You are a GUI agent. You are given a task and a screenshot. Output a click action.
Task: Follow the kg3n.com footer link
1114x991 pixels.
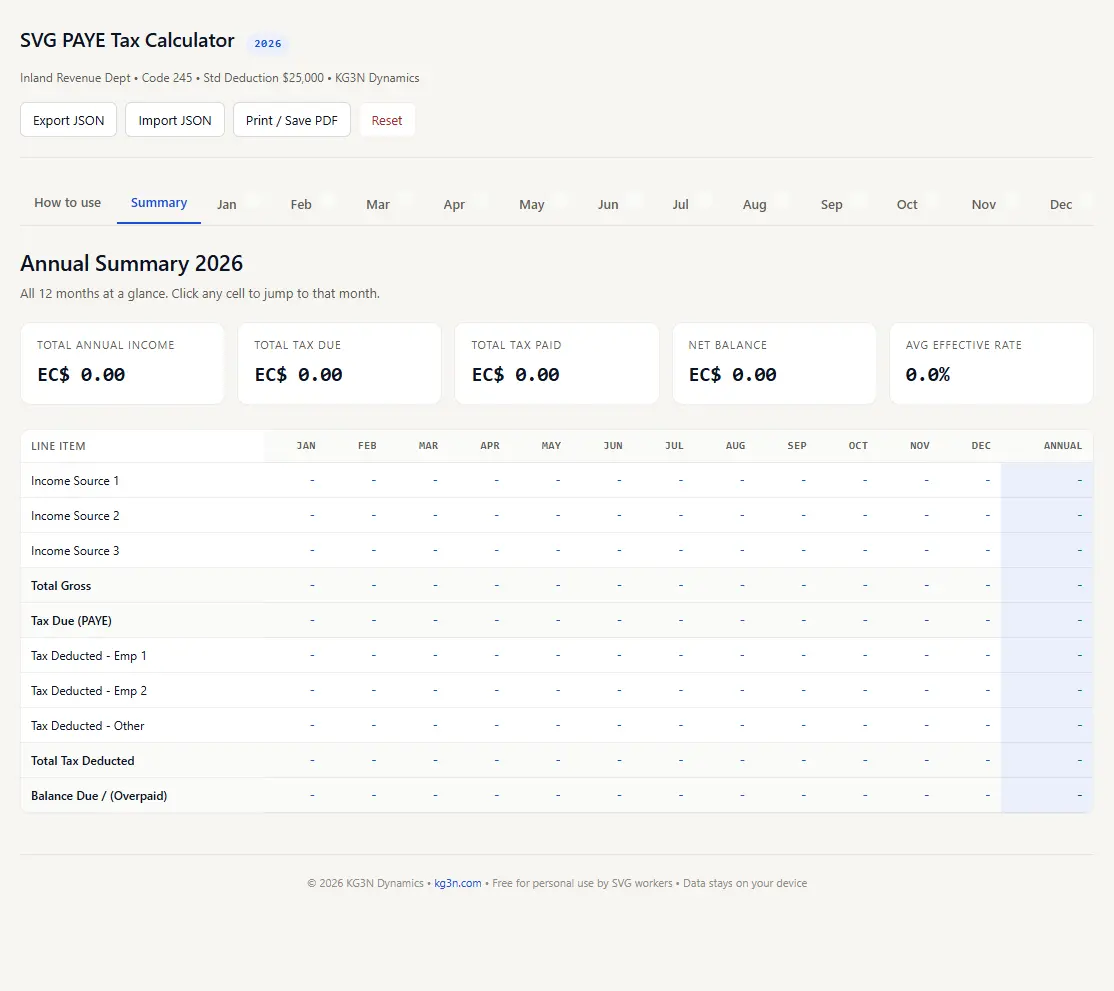(x=458, y=883)
